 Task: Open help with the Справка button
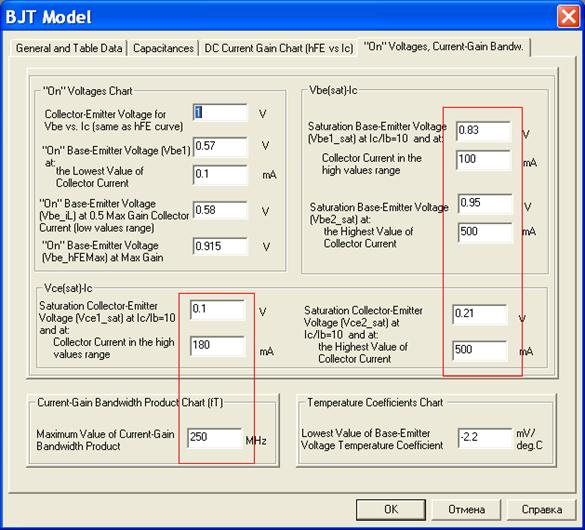(541, 509)
